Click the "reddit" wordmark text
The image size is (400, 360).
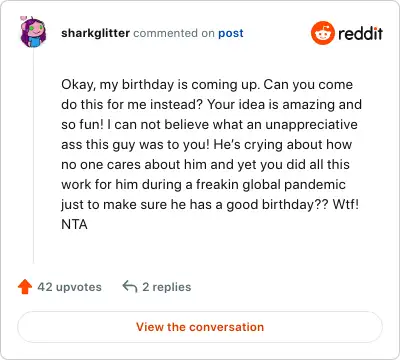click(360, 33)
